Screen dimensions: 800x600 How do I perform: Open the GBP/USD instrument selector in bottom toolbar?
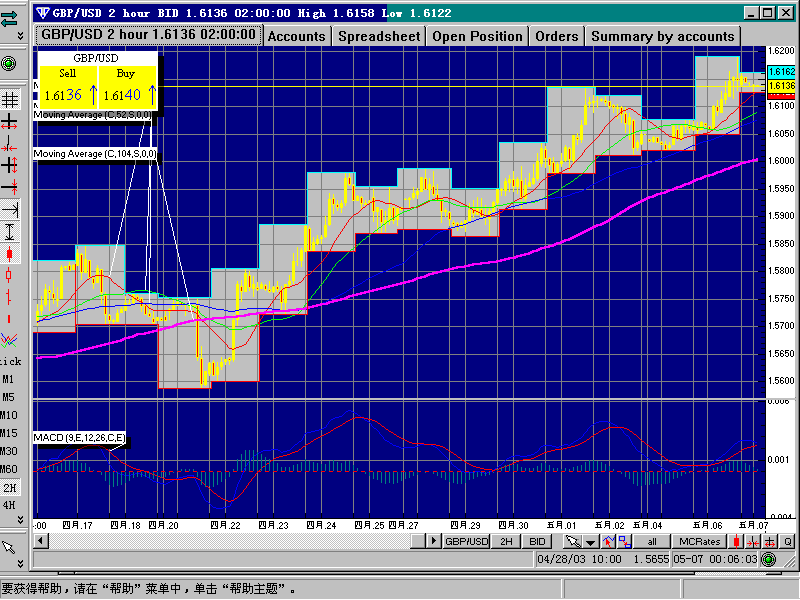[x=466, y=541]
